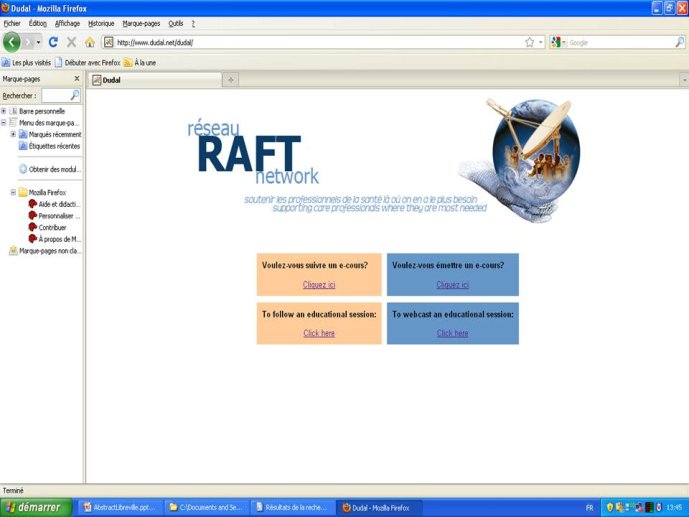Open the Édition menu
The width and height of the screenshot is (689, 517).
pyautogui.click(x=38, y=23)
